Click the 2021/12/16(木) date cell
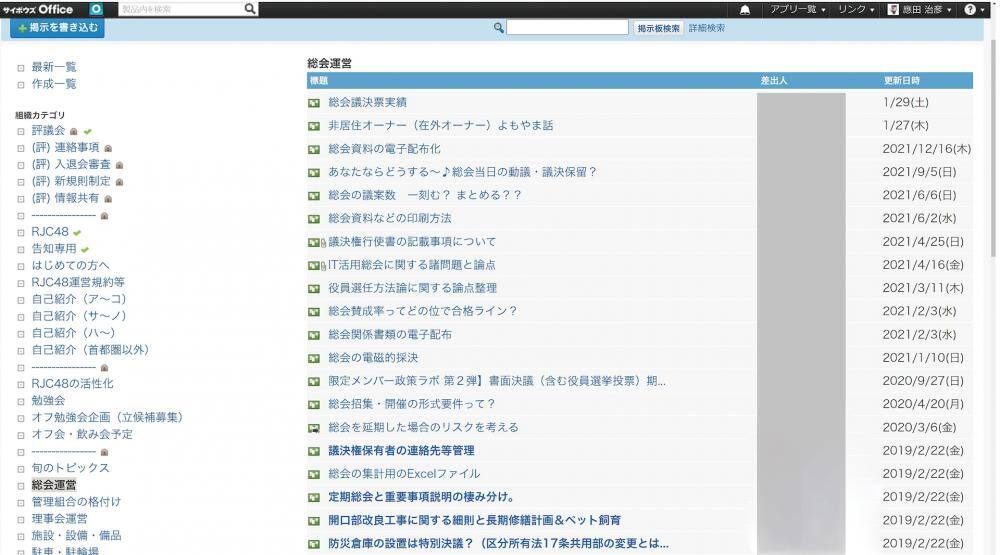 [926, 149]
